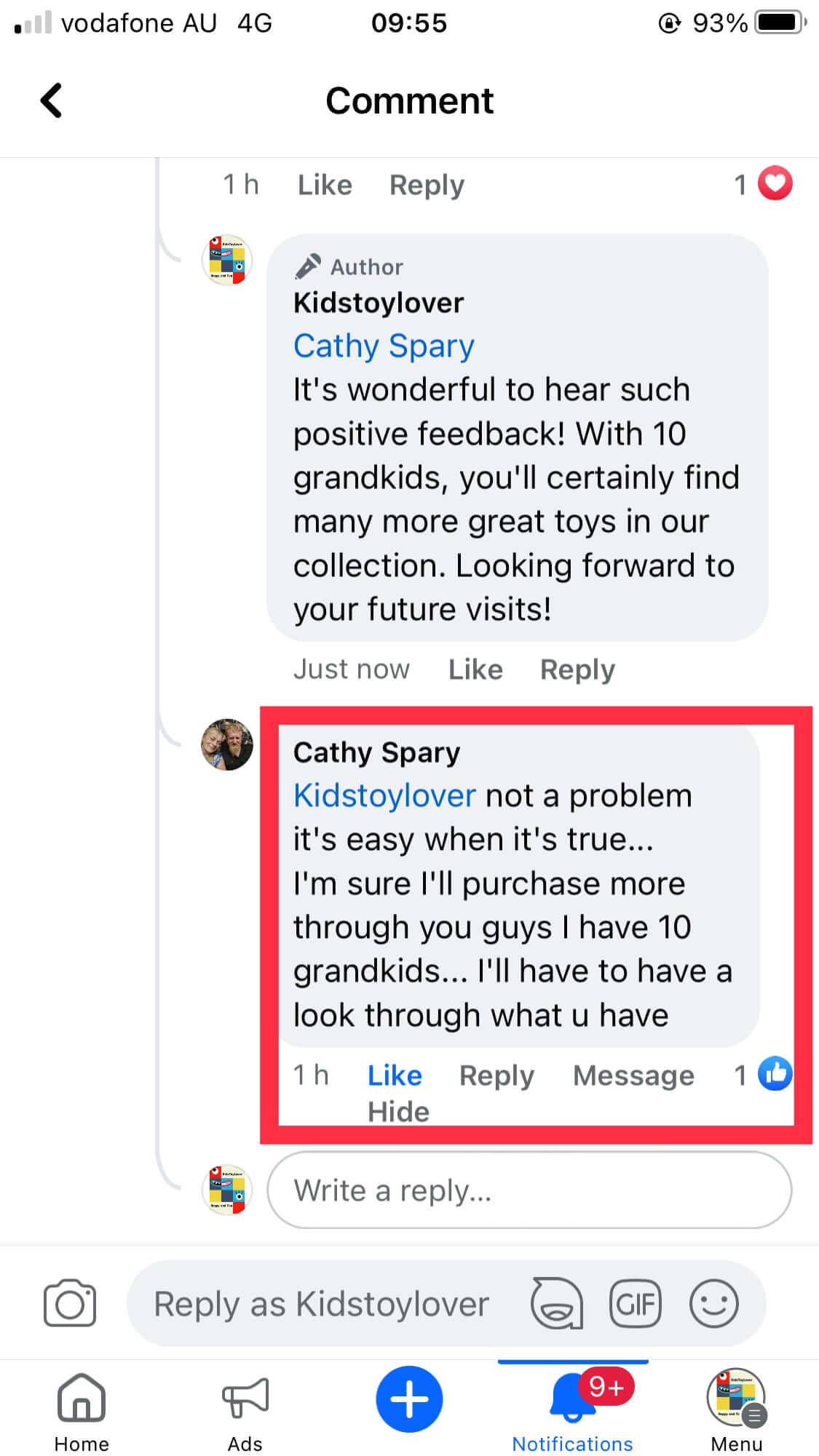
Task: Open the avatar sticker picker
Action: coord(557,1303)
